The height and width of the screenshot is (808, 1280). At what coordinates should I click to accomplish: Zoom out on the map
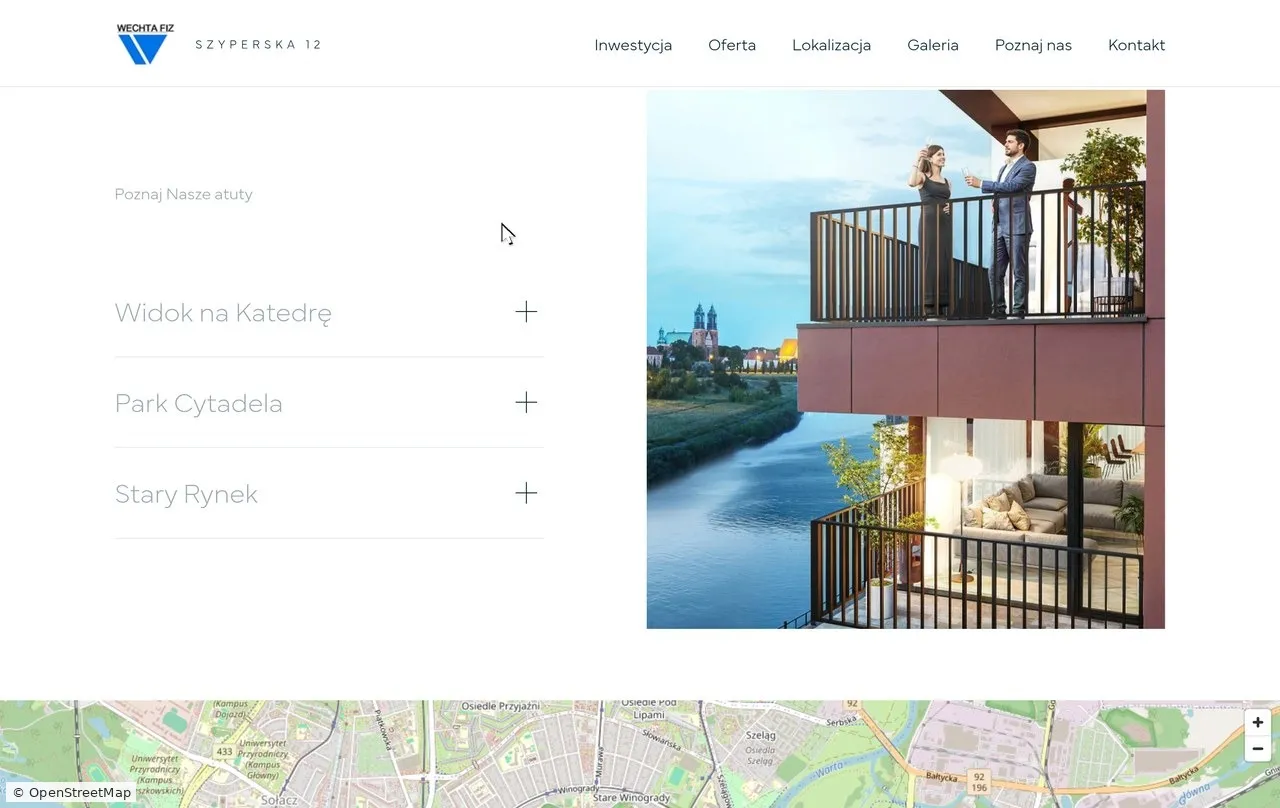point(1257,748)
